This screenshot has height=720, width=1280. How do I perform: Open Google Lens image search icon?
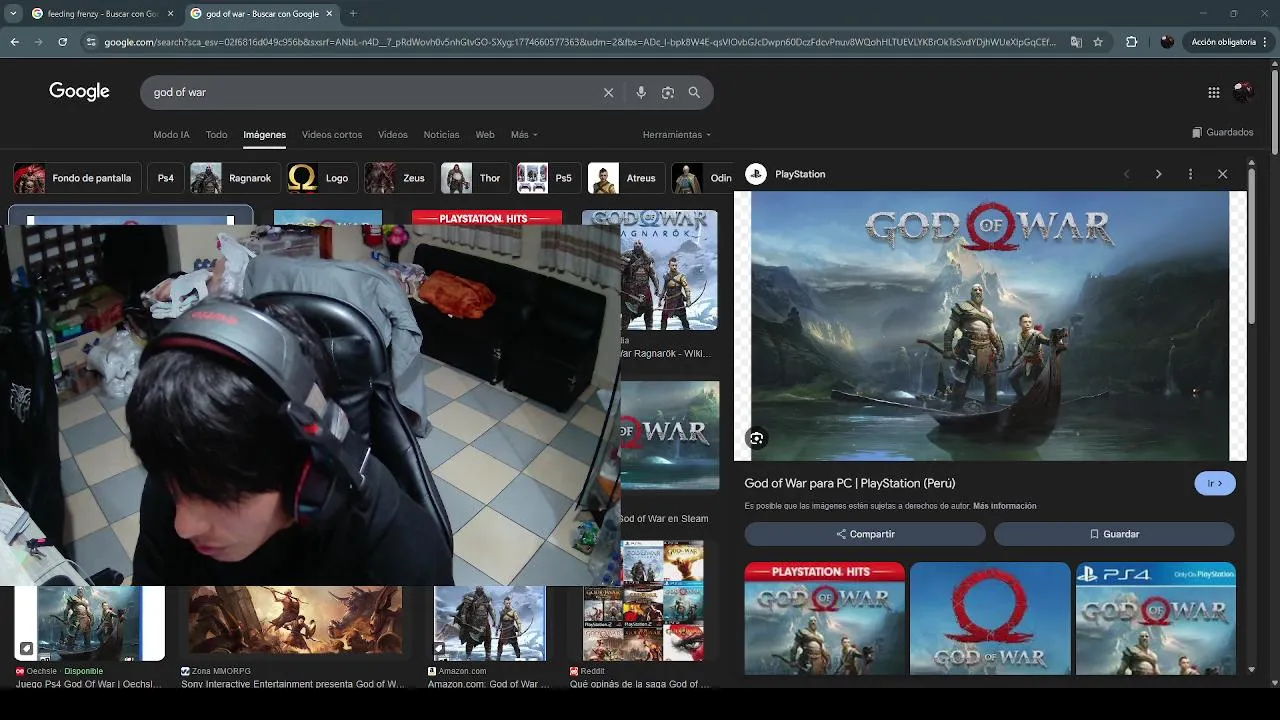pyautogui.click(x=668, y=92)
